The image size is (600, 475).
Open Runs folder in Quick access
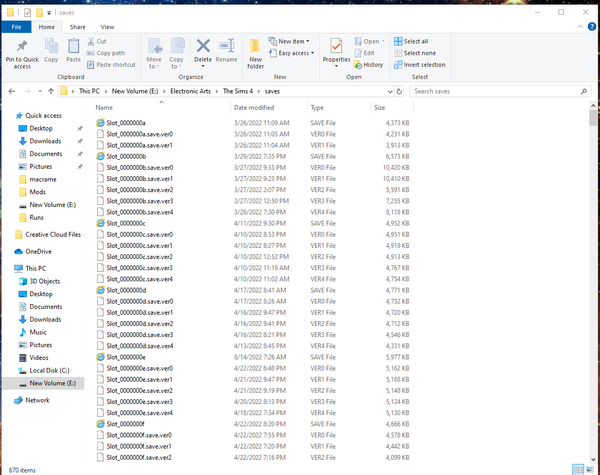(x=36, y=217)
